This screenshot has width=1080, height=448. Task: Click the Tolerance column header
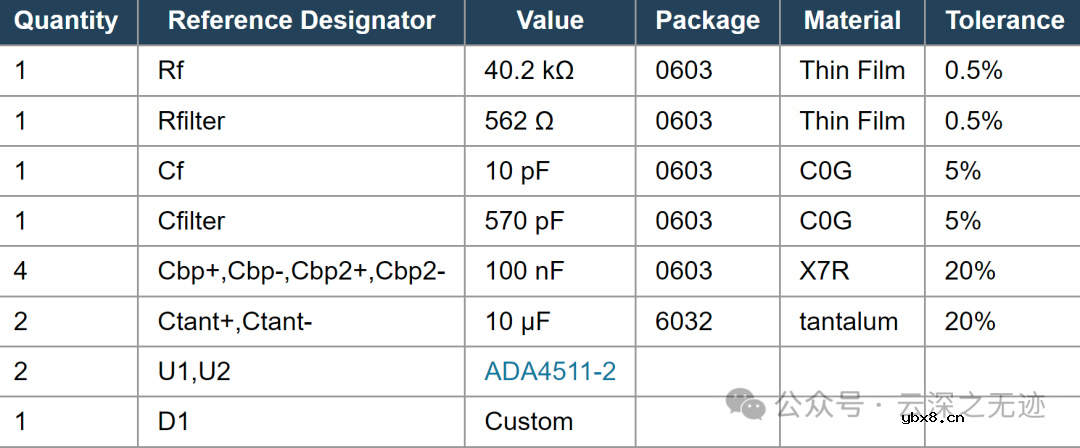pos(1004,21)
